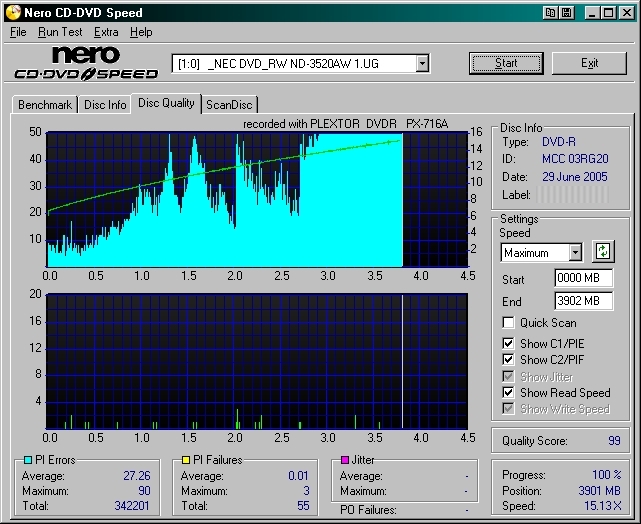Open the Maximum speed dropdown
641x524 pixels.
click(575, 253)
